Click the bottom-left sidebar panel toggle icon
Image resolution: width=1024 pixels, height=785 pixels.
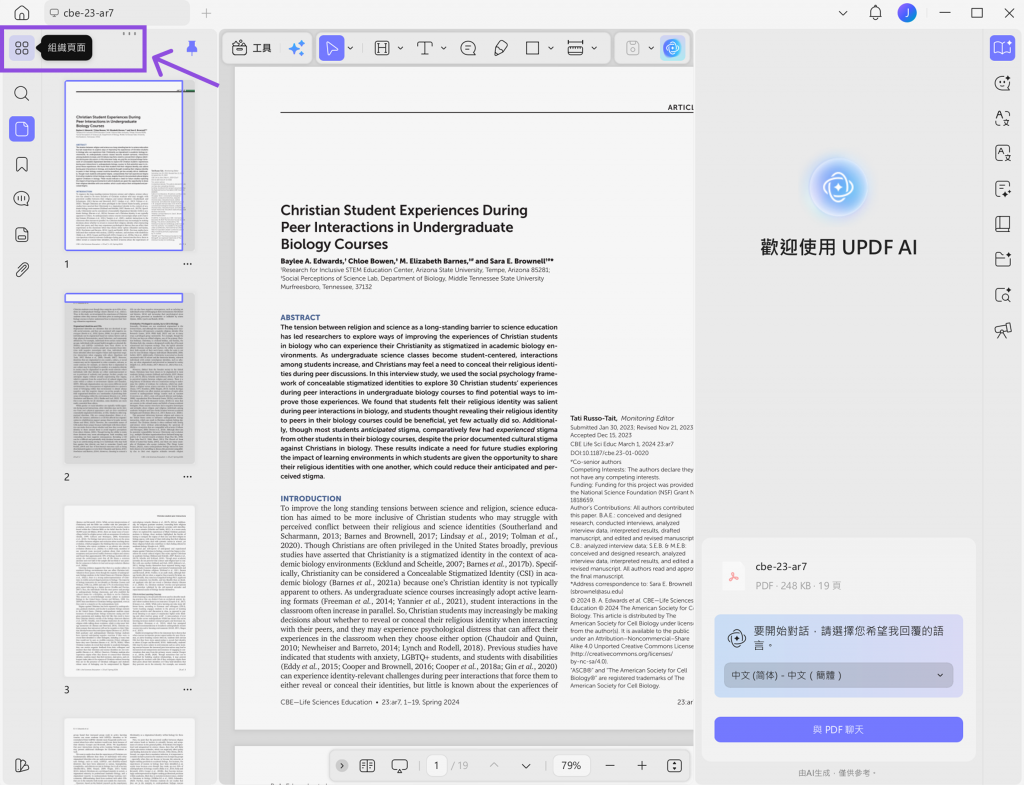pos(22,765)
